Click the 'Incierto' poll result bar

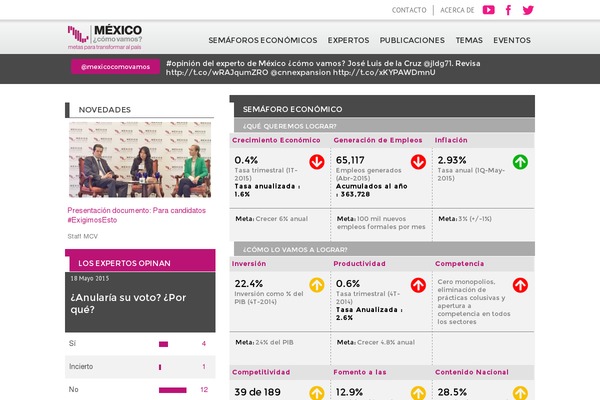(x=160, y=367)
